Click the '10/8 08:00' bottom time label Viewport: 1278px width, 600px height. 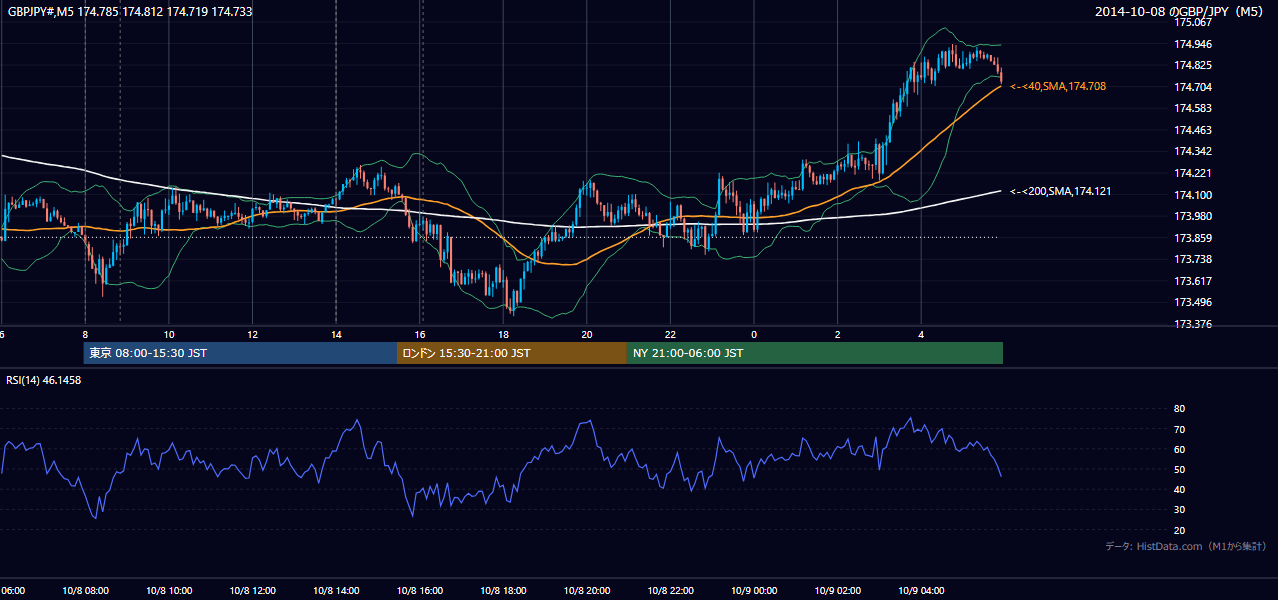click(x=84, y=591)
